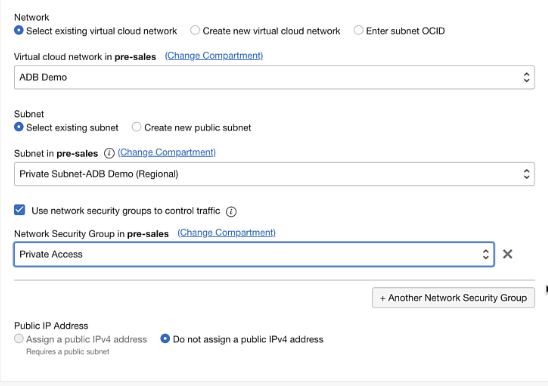The height and width of the screenshot is (386, 548).
Task: Select existing virtual cloud network radio
Action: click(x=19, y=30)
